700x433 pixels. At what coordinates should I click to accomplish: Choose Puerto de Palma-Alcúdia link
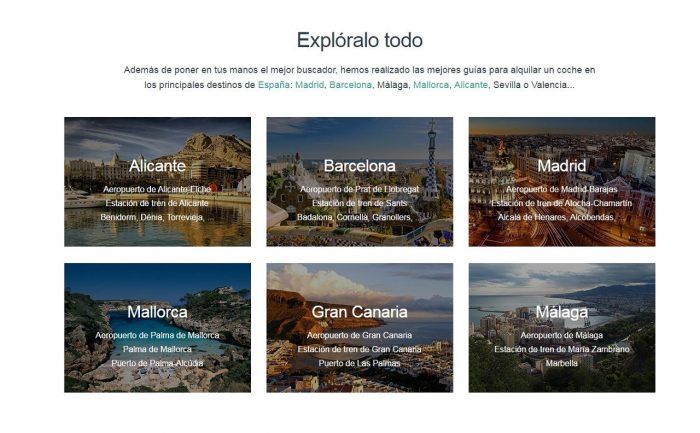point(157,363)
